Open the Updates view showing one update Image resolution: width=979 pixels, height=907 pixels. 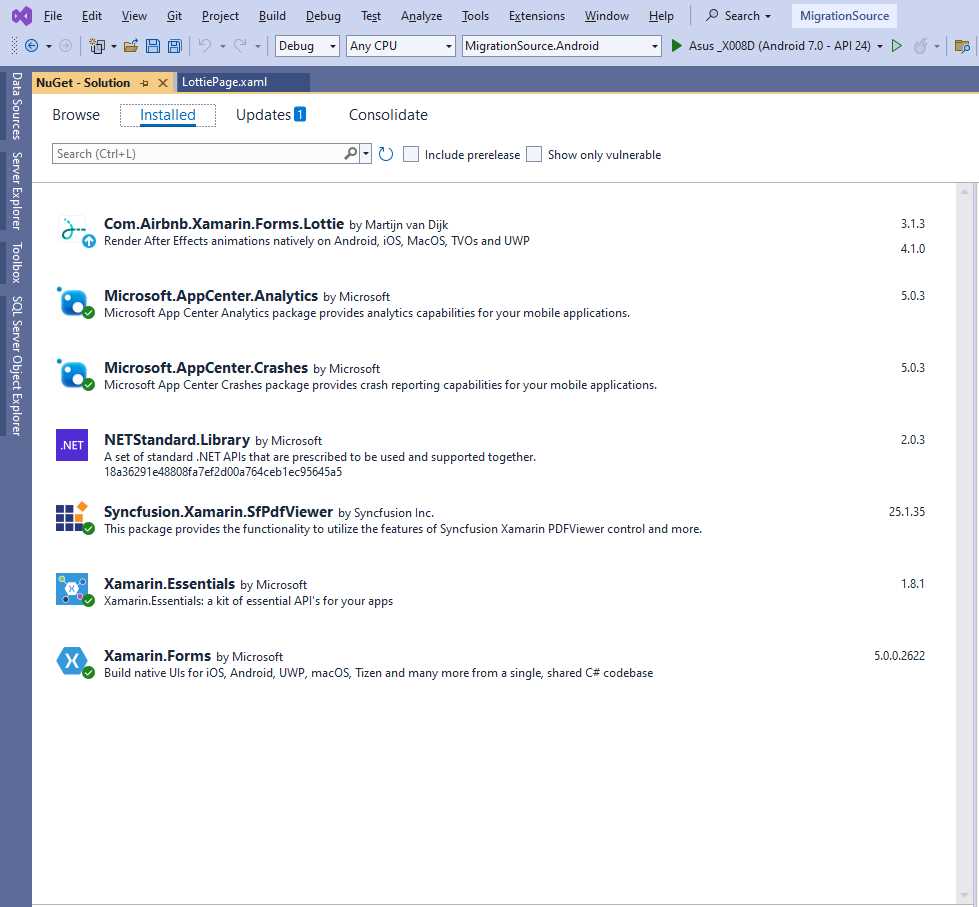270,114
